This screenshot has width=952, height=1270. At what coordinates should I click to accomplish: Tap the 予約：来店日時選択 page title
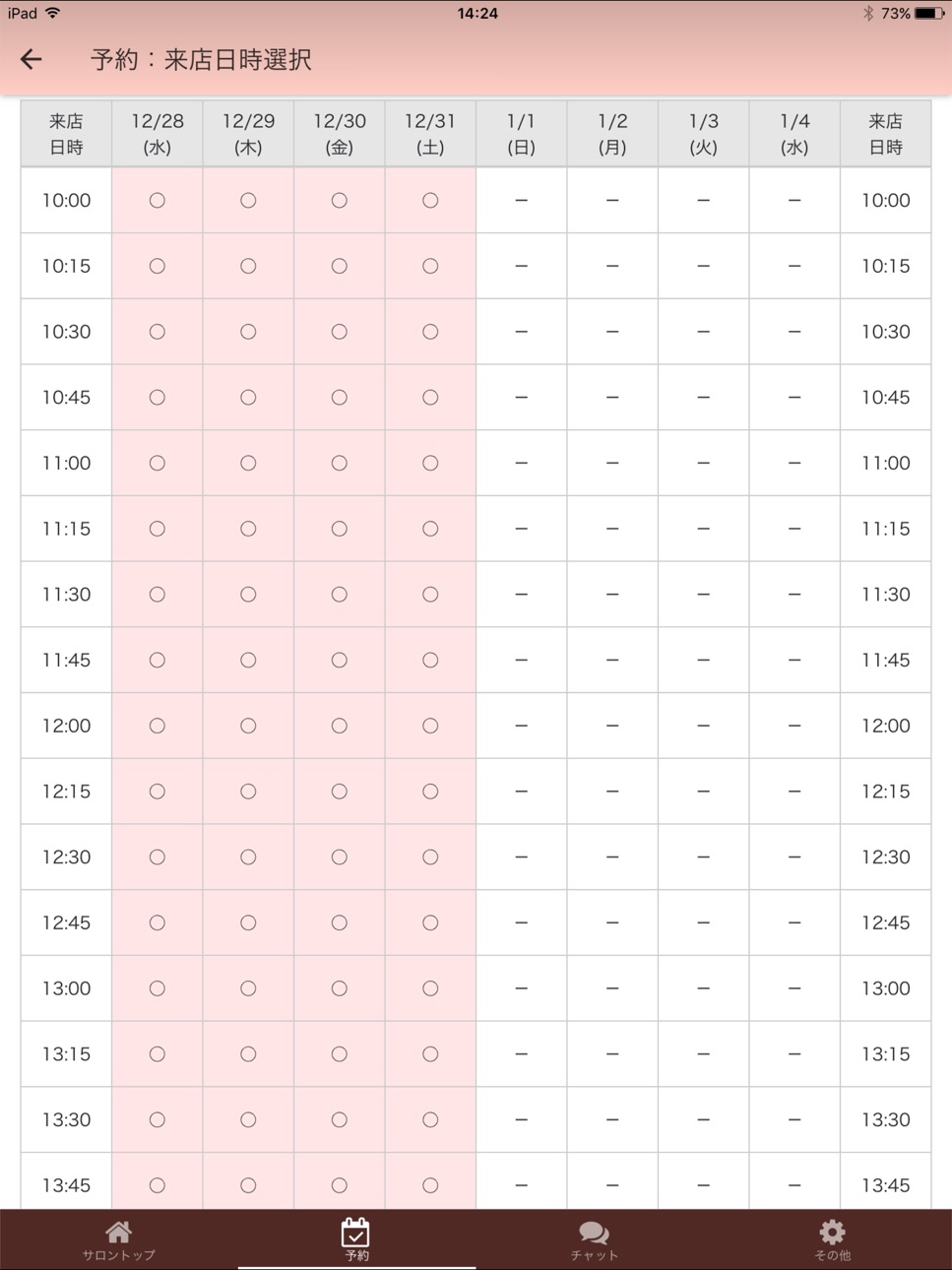[x=201, y=60]
